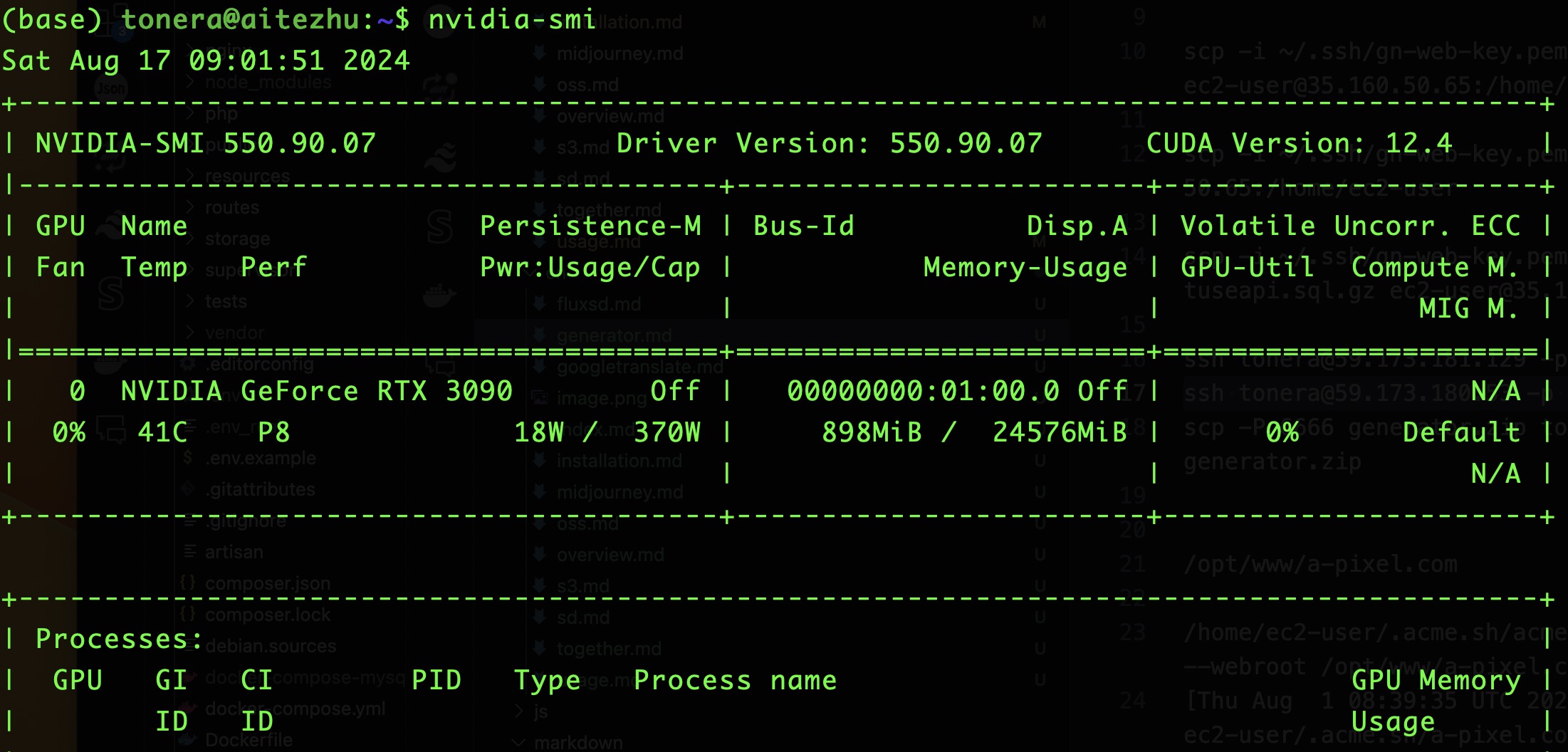Click the Persistence-M column header
Viewport: 1568px width, 752px height.
[x=590, y=226]
